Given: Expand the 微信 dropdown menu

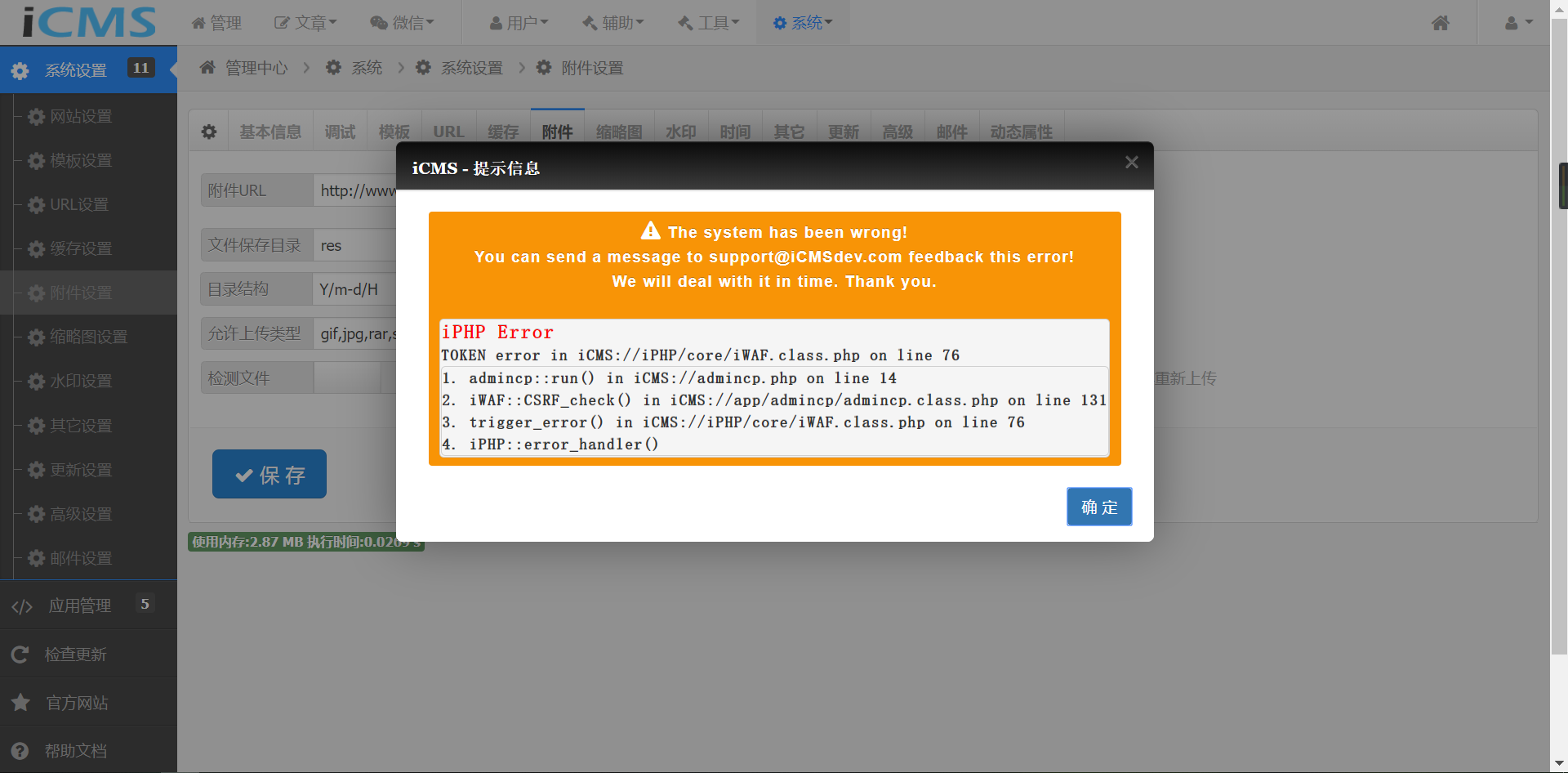Looking at the screenshot, I should [x=402, y=23].
